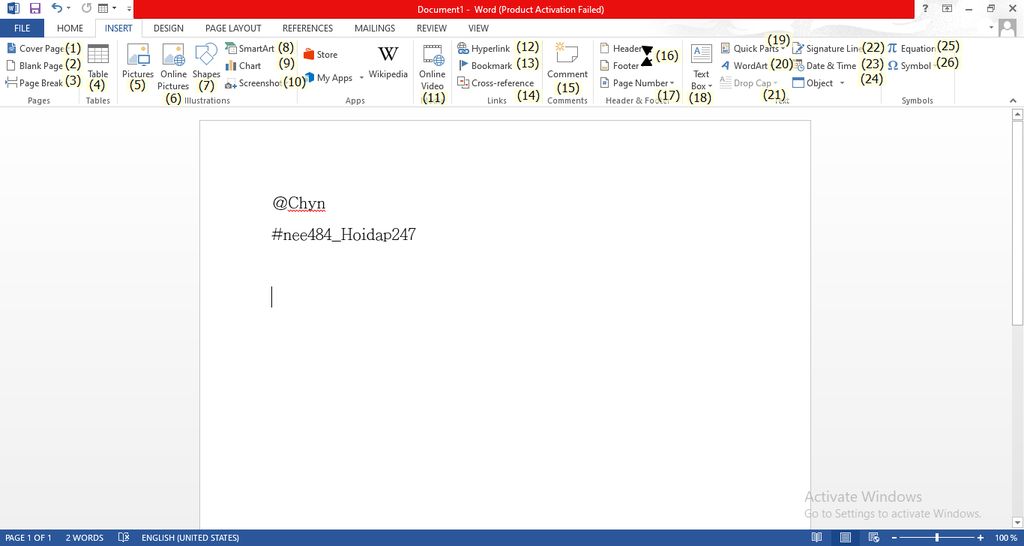Switch to Read Mode view
The width and height of the screenshot is (1024, 546).
tap(816, 538)
